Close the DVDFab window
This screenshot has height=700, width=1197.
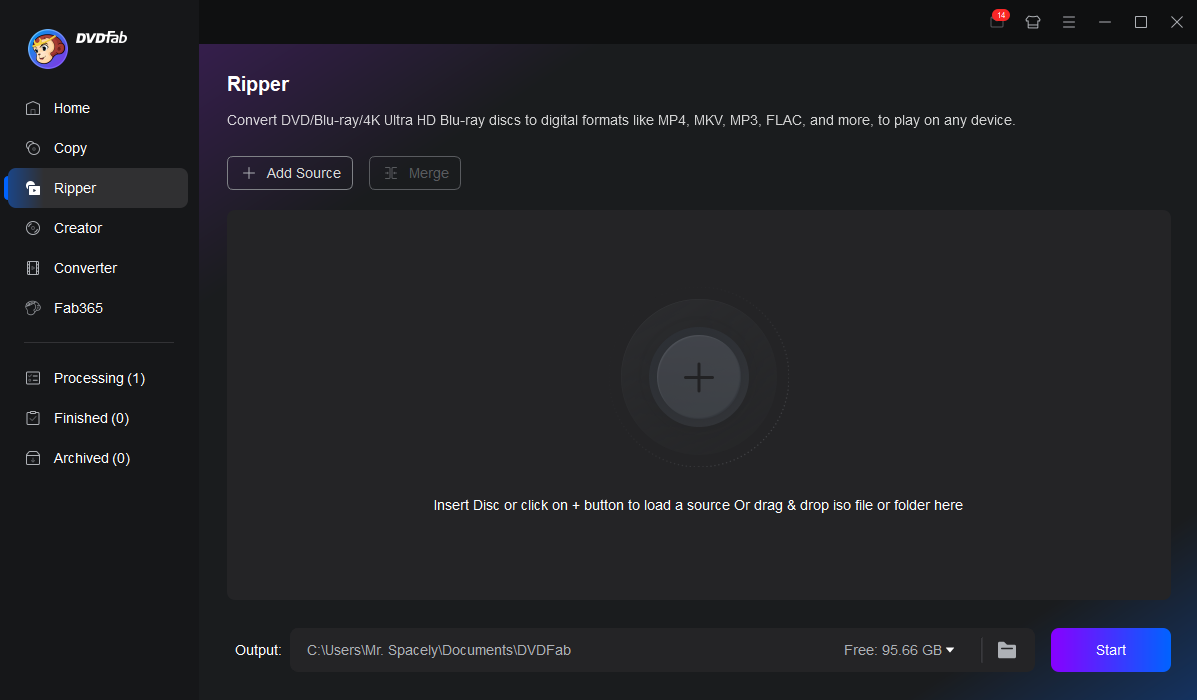[x=1176, y=22]
